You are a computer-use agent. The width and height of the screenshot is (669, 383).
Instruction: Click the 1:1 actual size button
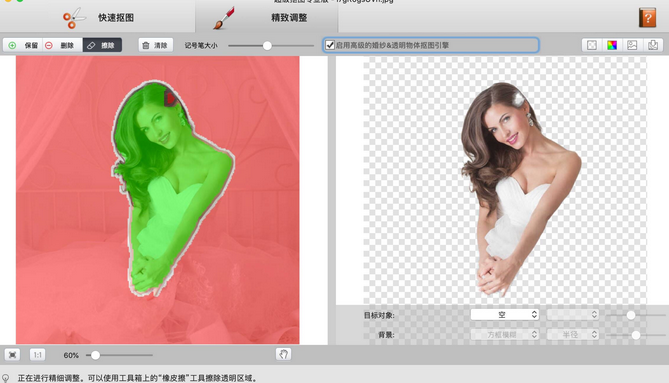(38, 355)
